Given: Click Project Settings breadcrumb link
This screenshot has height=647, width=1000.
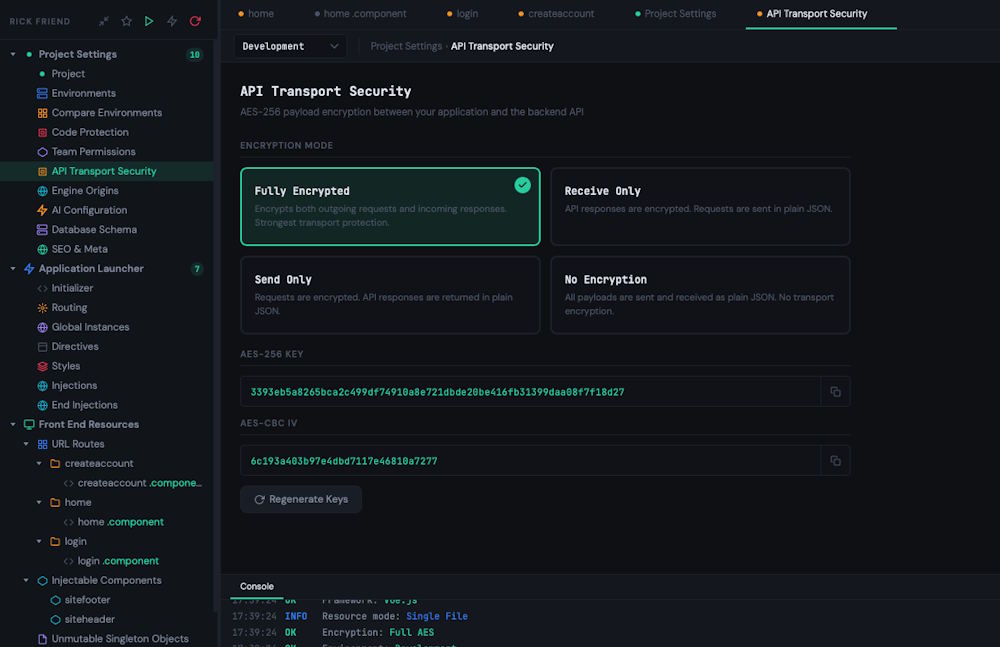Looking at the screenshot, I should [406, 46].
